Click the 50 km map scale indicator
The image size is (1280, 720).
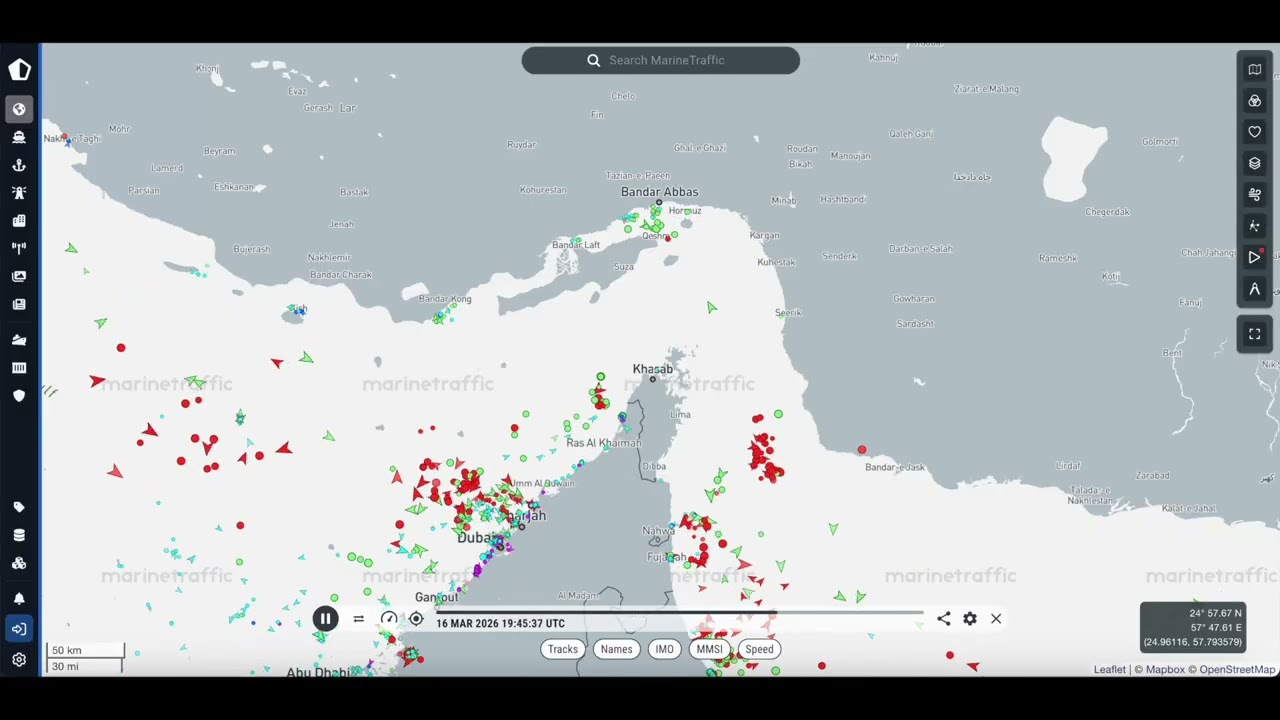[85, 650]
